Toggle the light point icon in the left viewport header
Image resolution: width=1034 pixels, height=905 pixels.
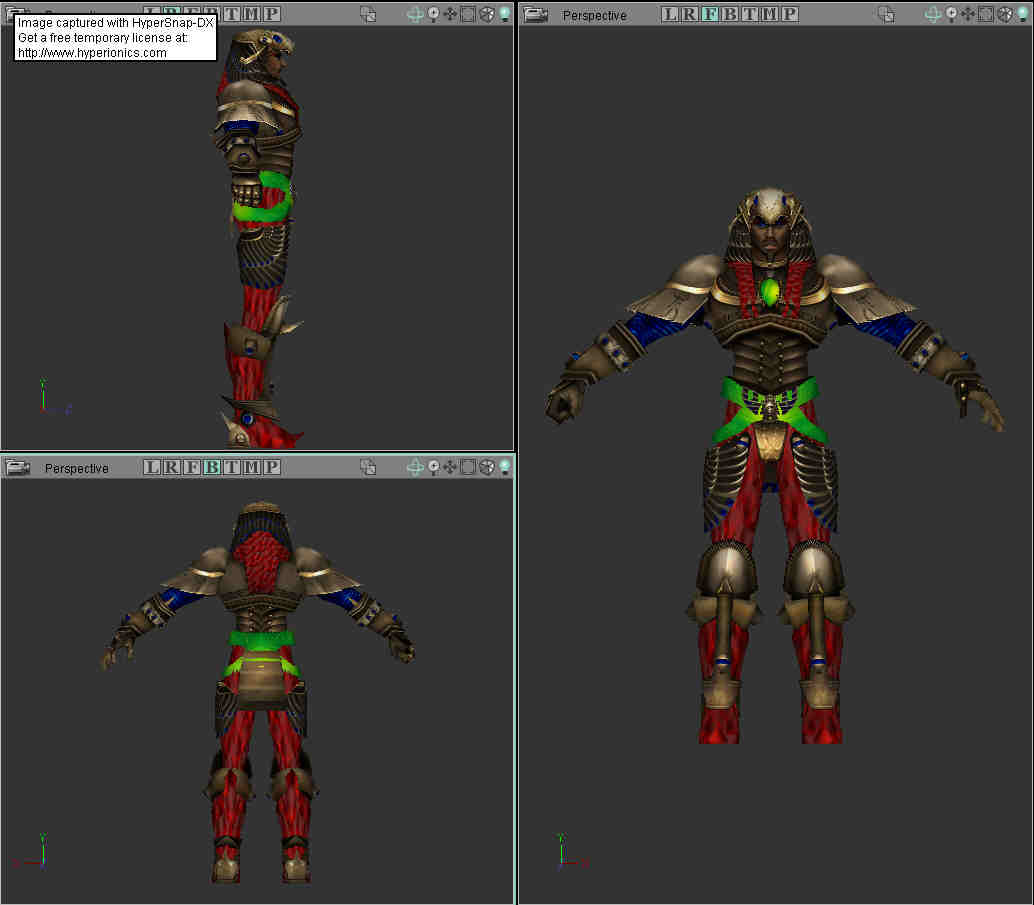tap(434, 14)
